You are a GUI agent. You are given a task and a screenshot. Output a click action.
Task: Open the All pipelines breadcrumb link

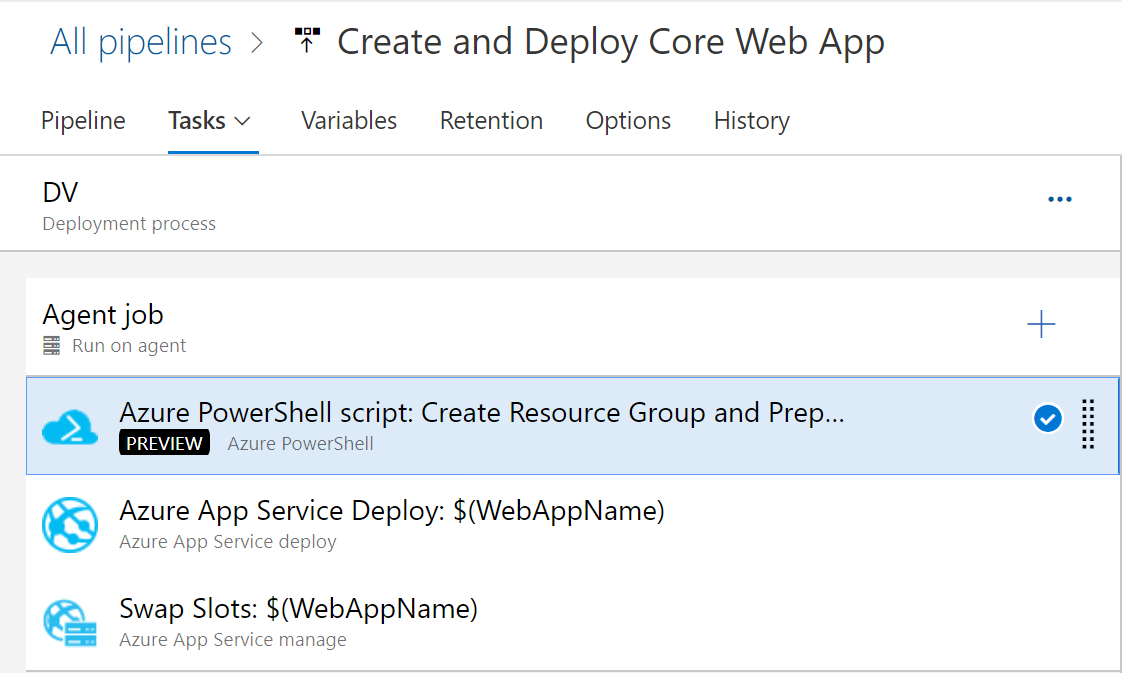141,42
